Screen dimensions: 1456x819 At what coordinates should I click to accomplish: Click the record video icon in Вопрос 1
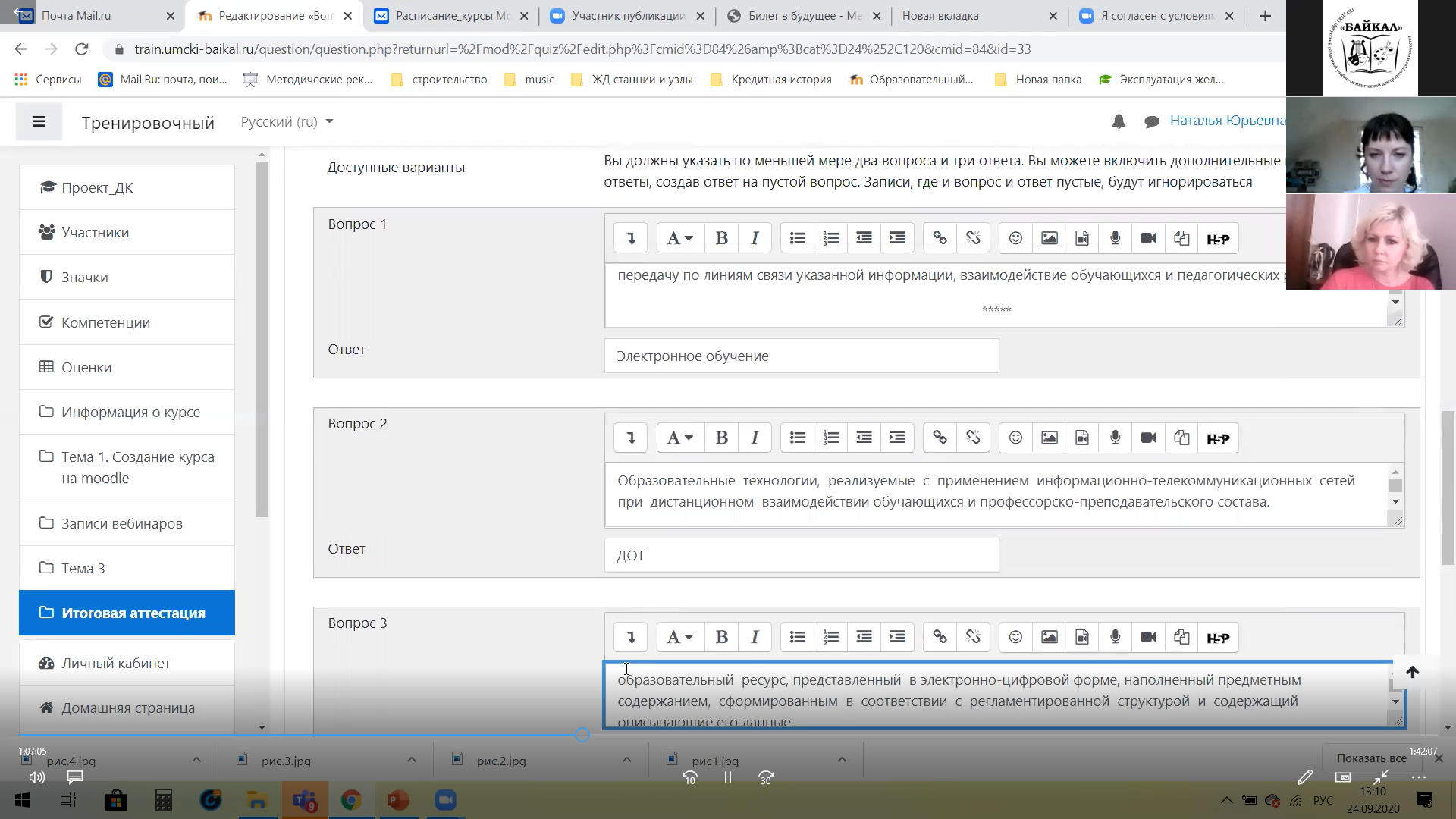[x=1148, y=238]
